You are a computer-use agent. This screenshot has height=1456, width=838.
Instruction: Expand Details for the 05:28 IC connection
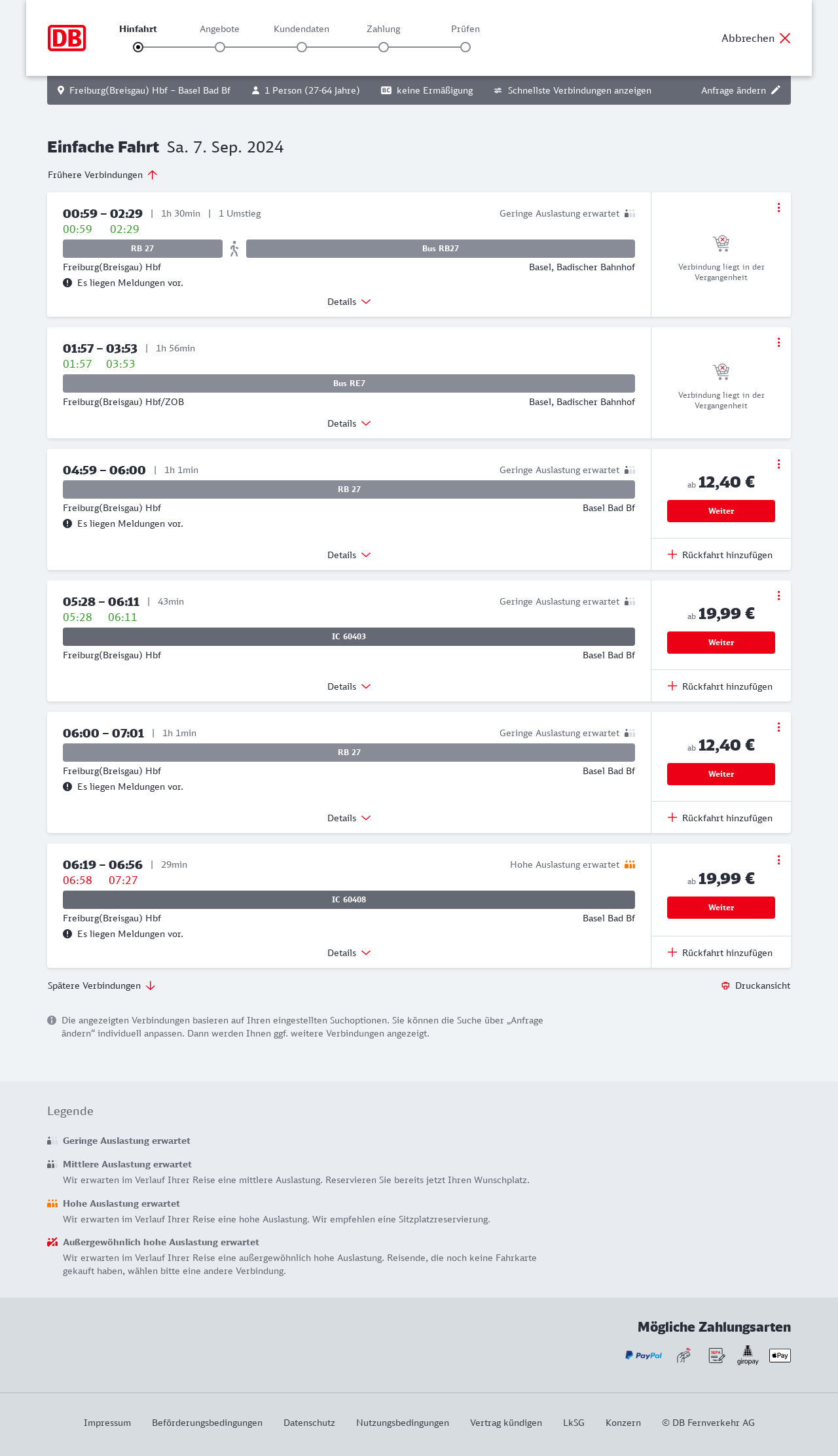(x=349, y=686)
